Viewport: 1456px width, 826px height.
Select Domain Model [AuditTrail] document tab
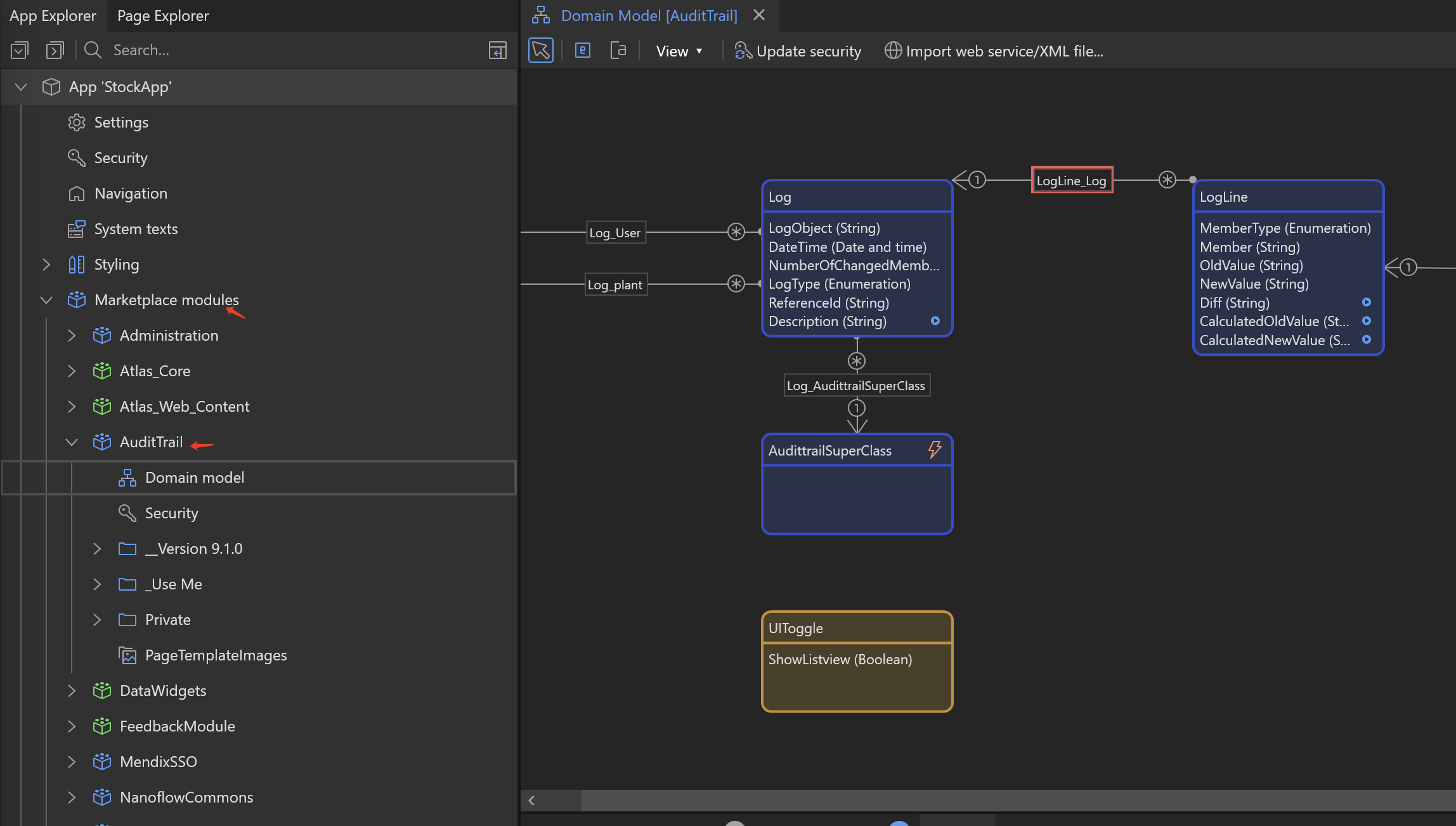pos(649,16)
